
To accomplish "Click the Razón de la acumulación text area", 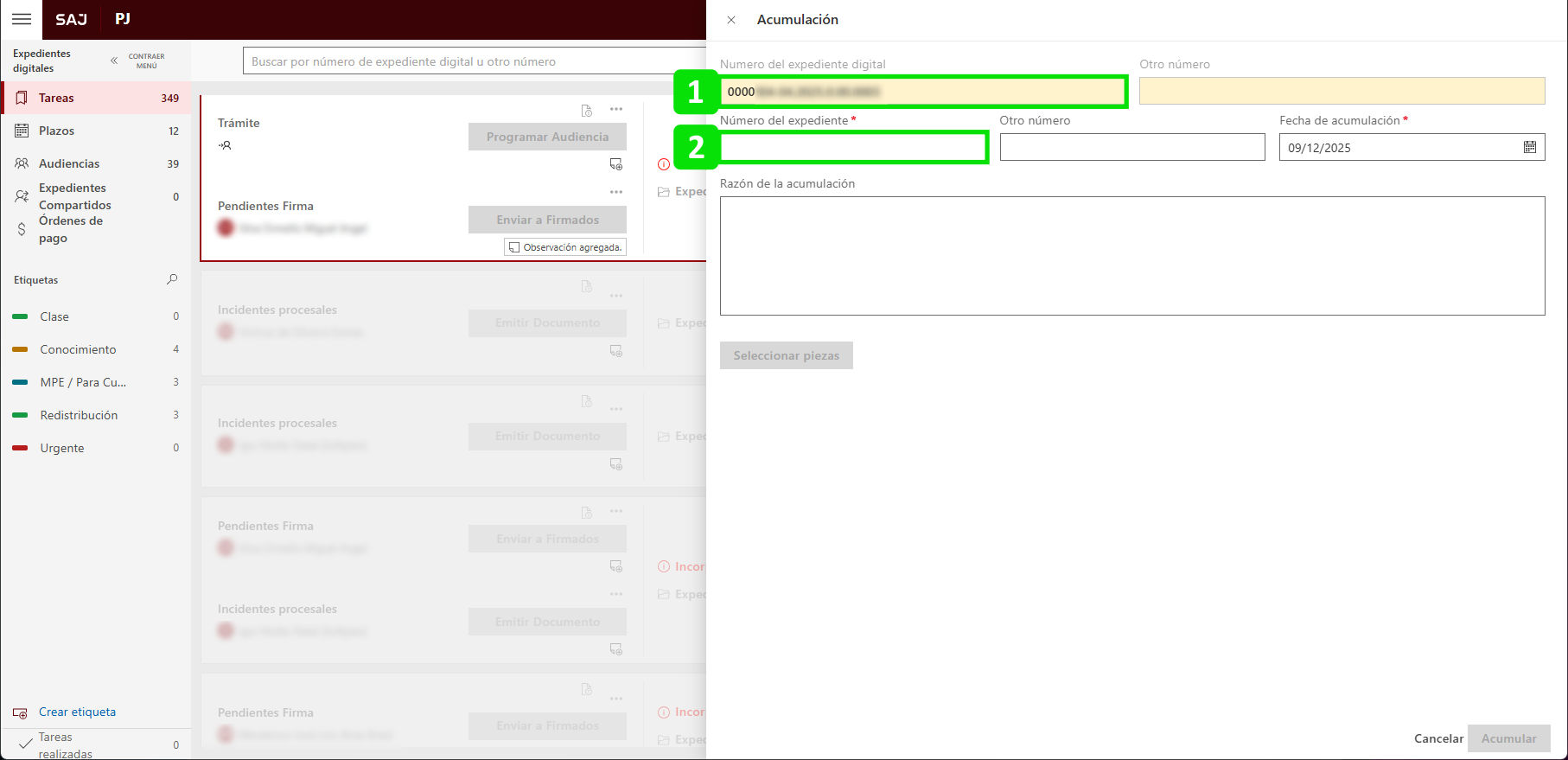I will [x=1131, y=256].
